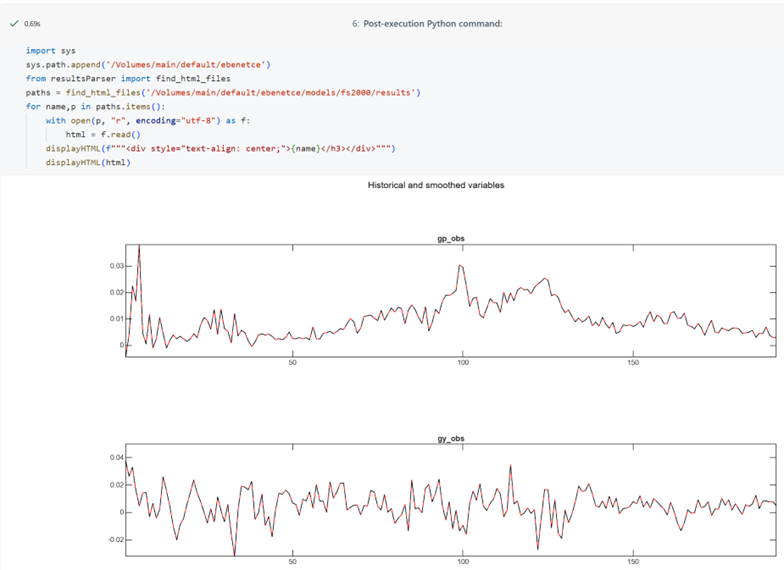Click the green checkmark execution status icon

14,24
